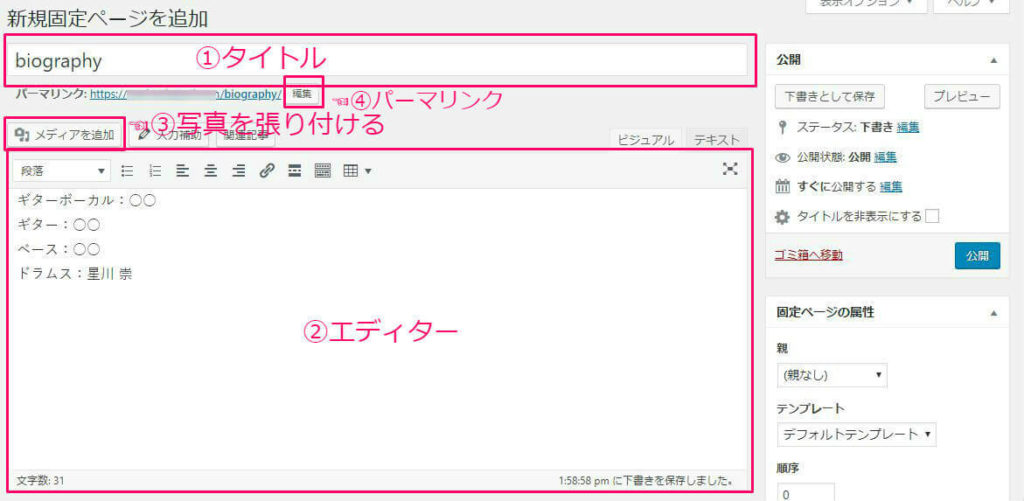The image size is (1024, 501).
Task: Click the draft saved time status text
Action: click(x=645, y=481)
